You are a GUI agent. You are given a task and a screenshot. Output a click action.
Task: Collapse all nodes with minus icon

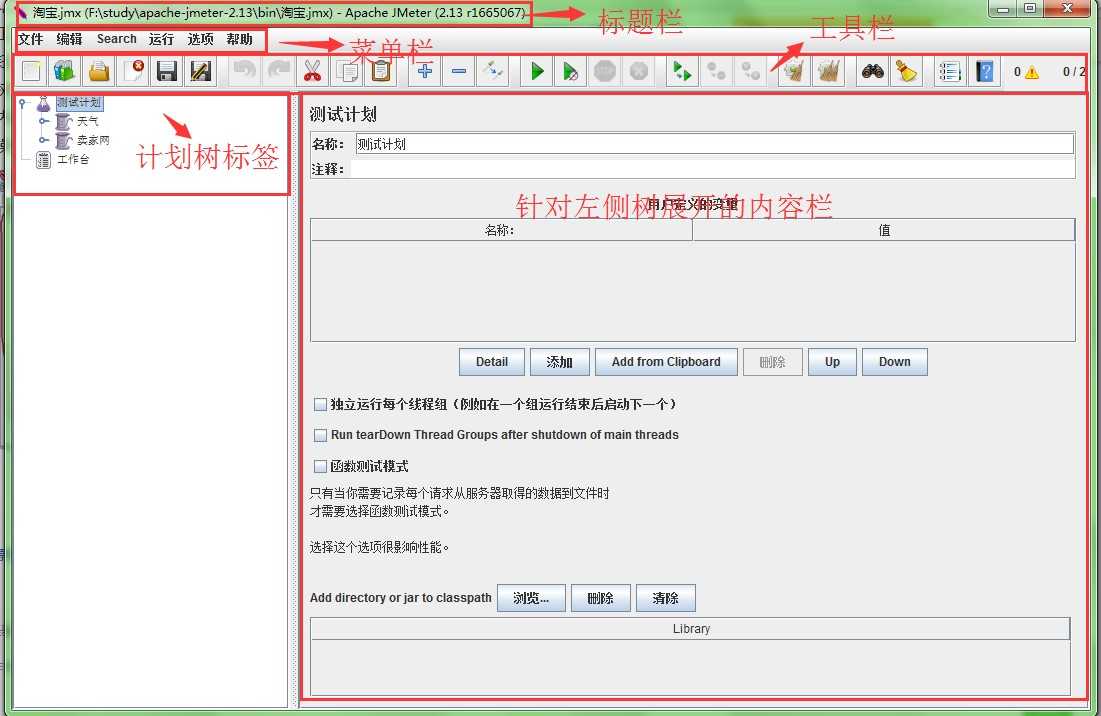[x=459, y=71]
